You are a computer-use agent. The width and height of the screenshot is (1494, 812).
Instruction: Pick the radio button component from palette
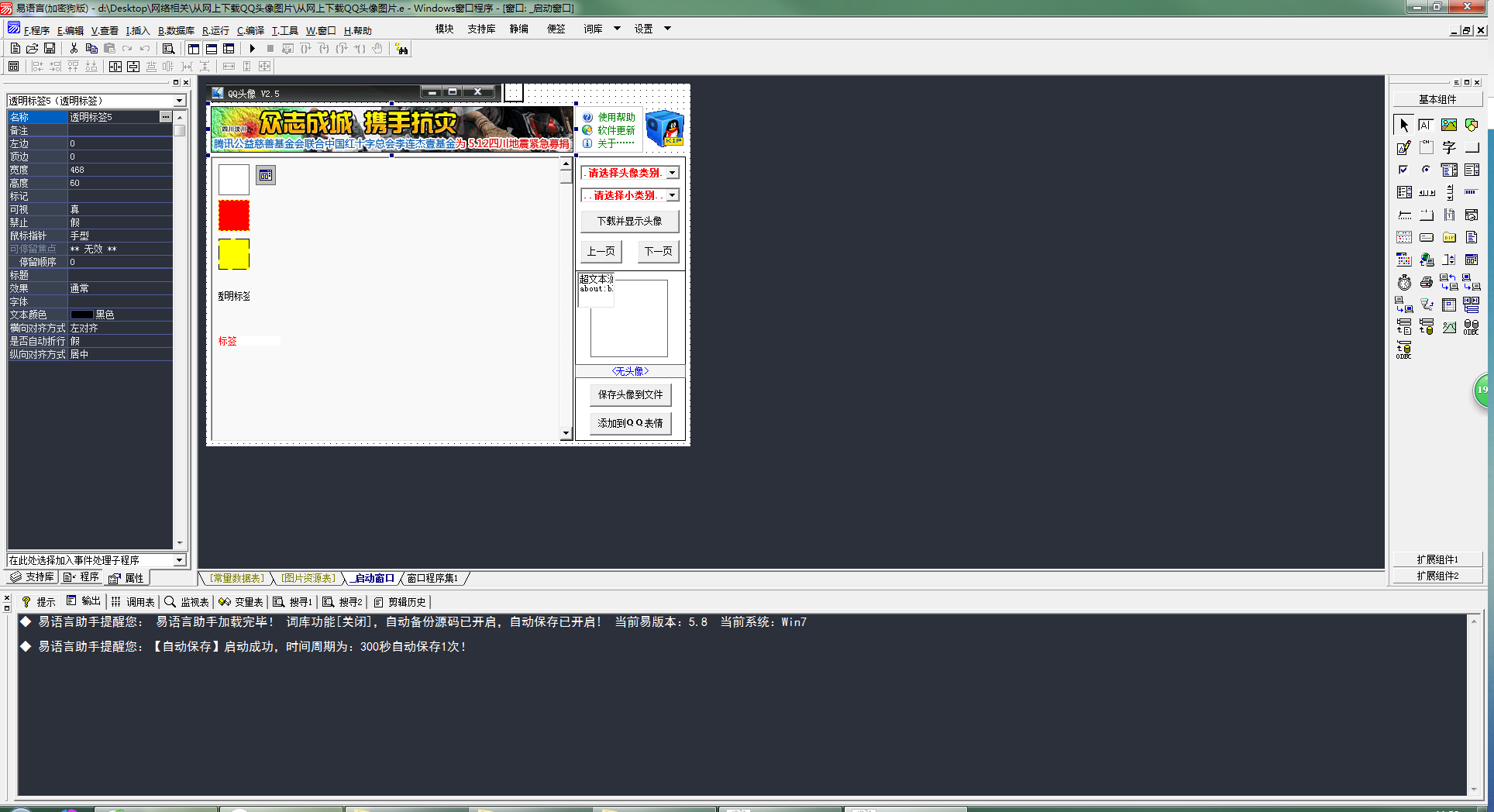[1426, 170]
